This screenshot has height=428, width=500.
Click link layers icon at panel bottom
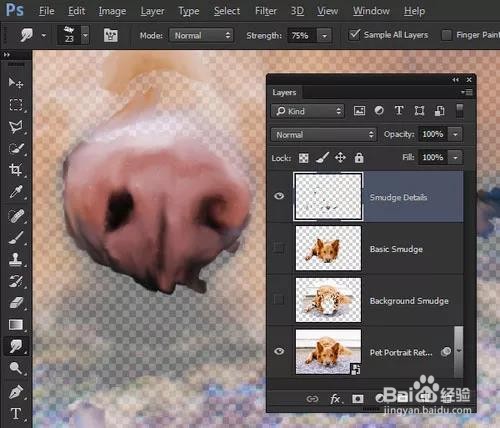[312, 399]
